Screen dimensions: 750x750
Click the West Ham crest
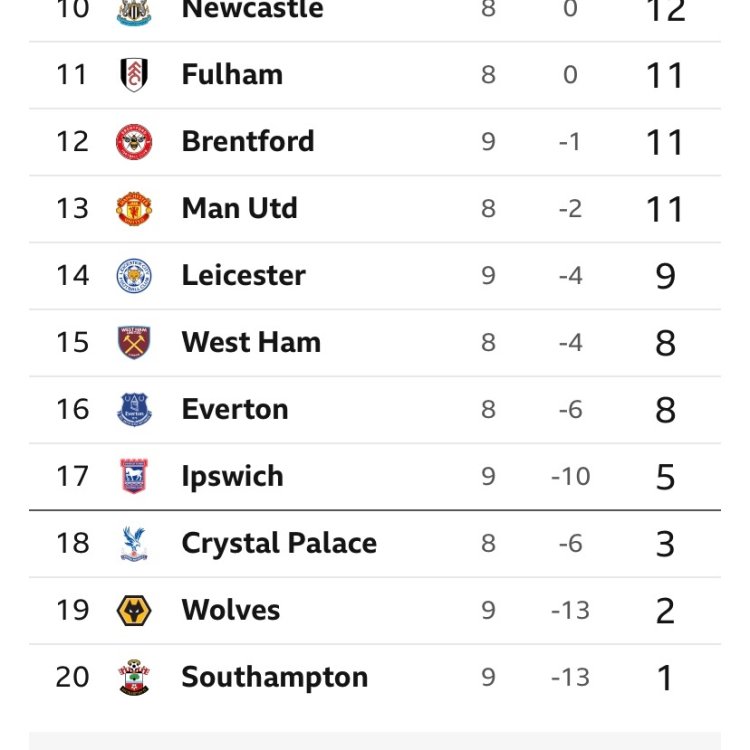coord(134,343)
